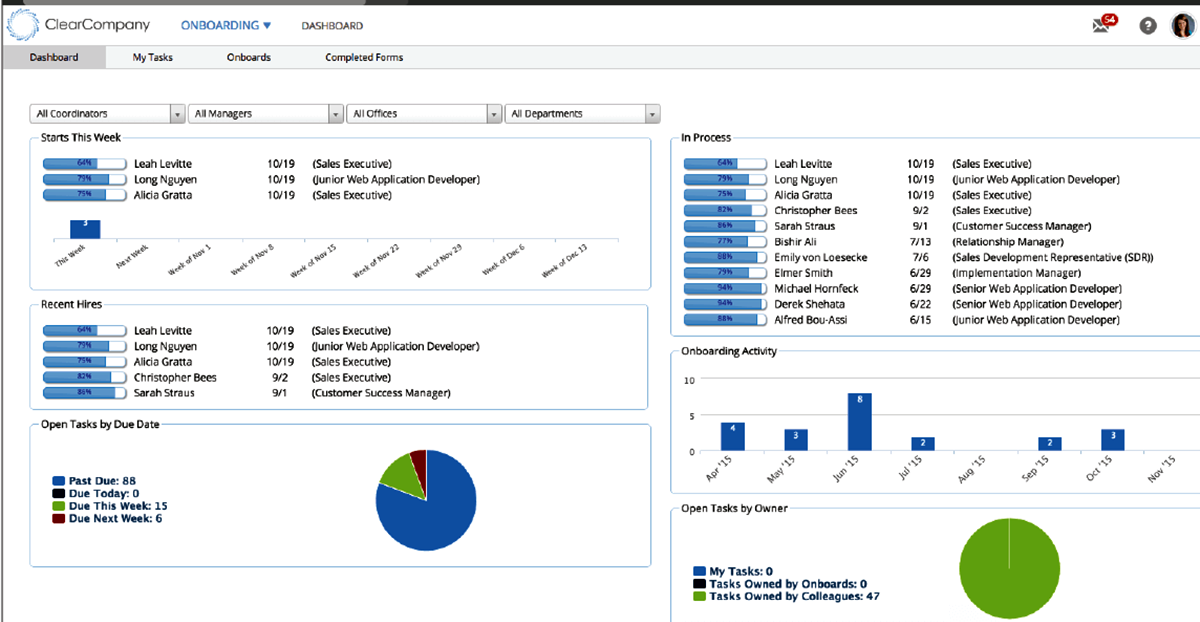Click the Jun '15 onboarding activity bar

(x=859, y=421)
